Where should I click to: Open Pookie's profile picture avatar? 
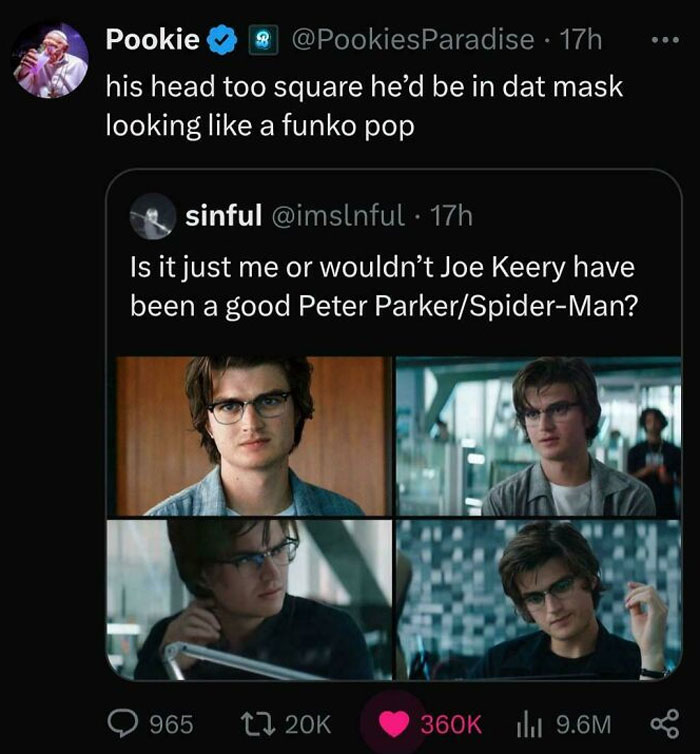point(50,60)
